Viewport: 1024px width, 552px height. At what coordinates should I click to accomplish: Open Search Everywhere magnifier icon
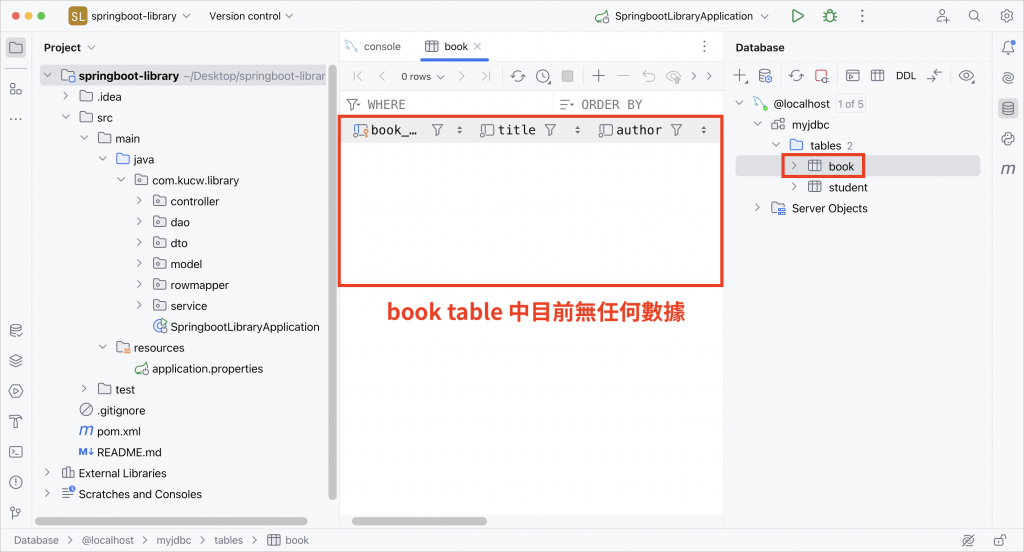tap(974, 16)
